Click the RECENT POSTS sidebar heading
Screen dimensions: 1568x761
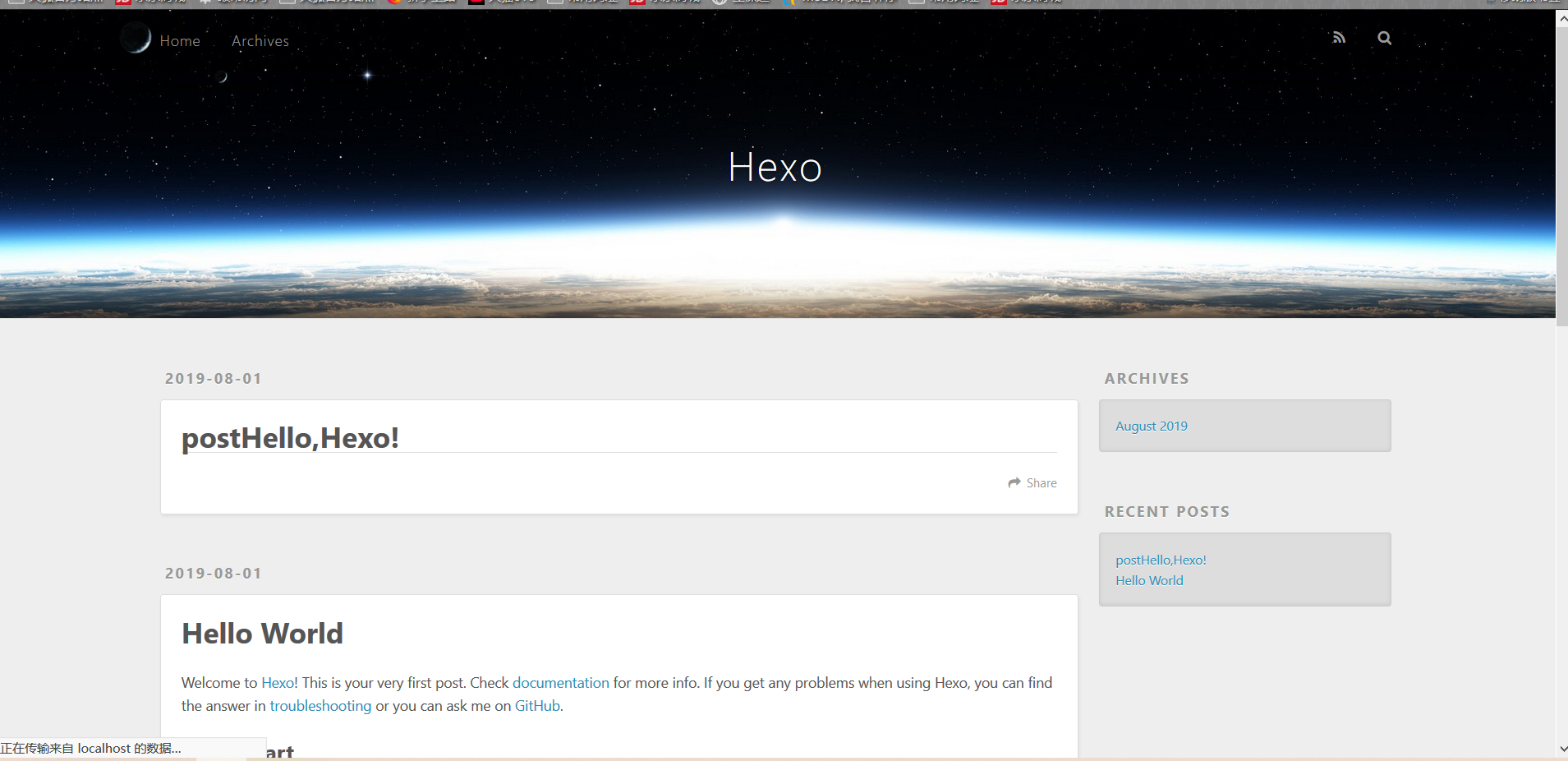click(1167, 512)
